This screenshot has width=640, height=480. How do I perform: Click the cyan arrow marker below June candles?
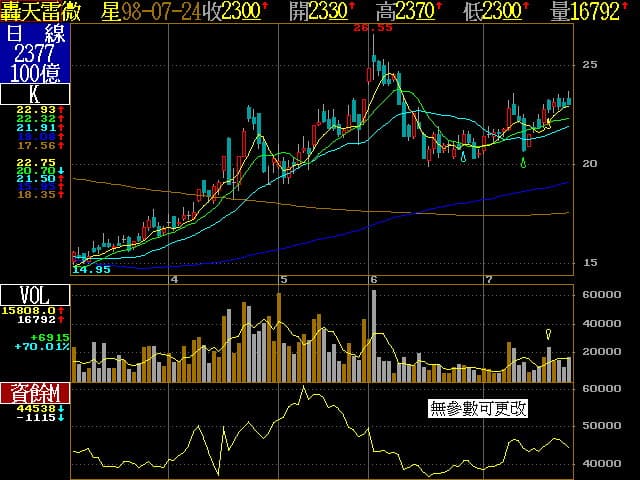(x=463, y=156)
